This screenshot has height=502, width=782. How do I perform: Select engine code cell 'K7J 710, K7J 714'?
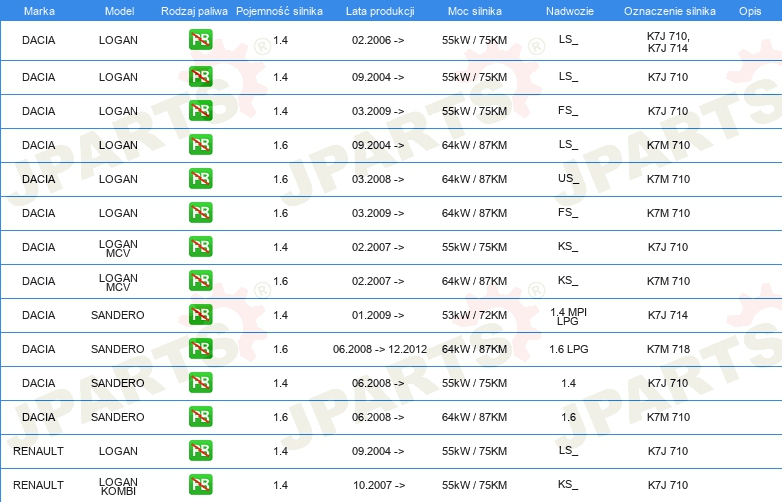[x=668, y=42]
